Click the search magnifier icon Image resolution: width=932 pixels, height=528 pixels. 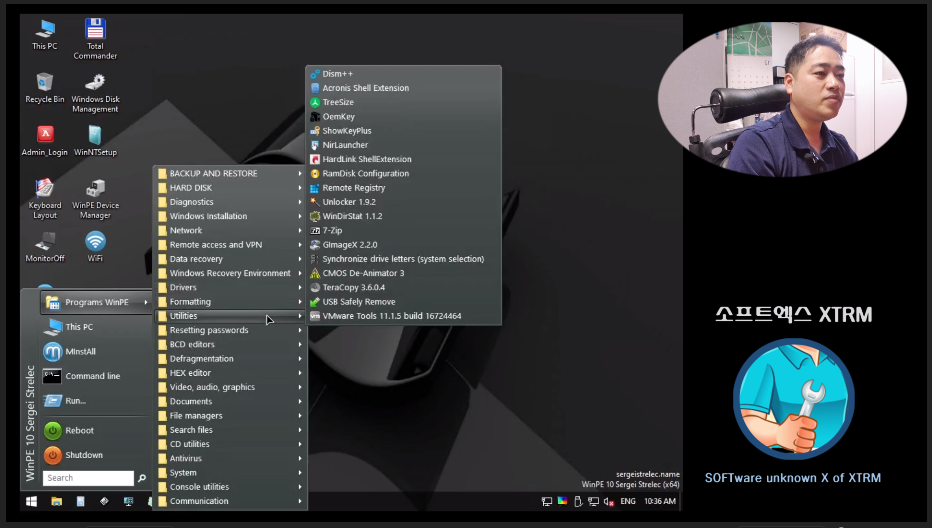coord(141,478)
